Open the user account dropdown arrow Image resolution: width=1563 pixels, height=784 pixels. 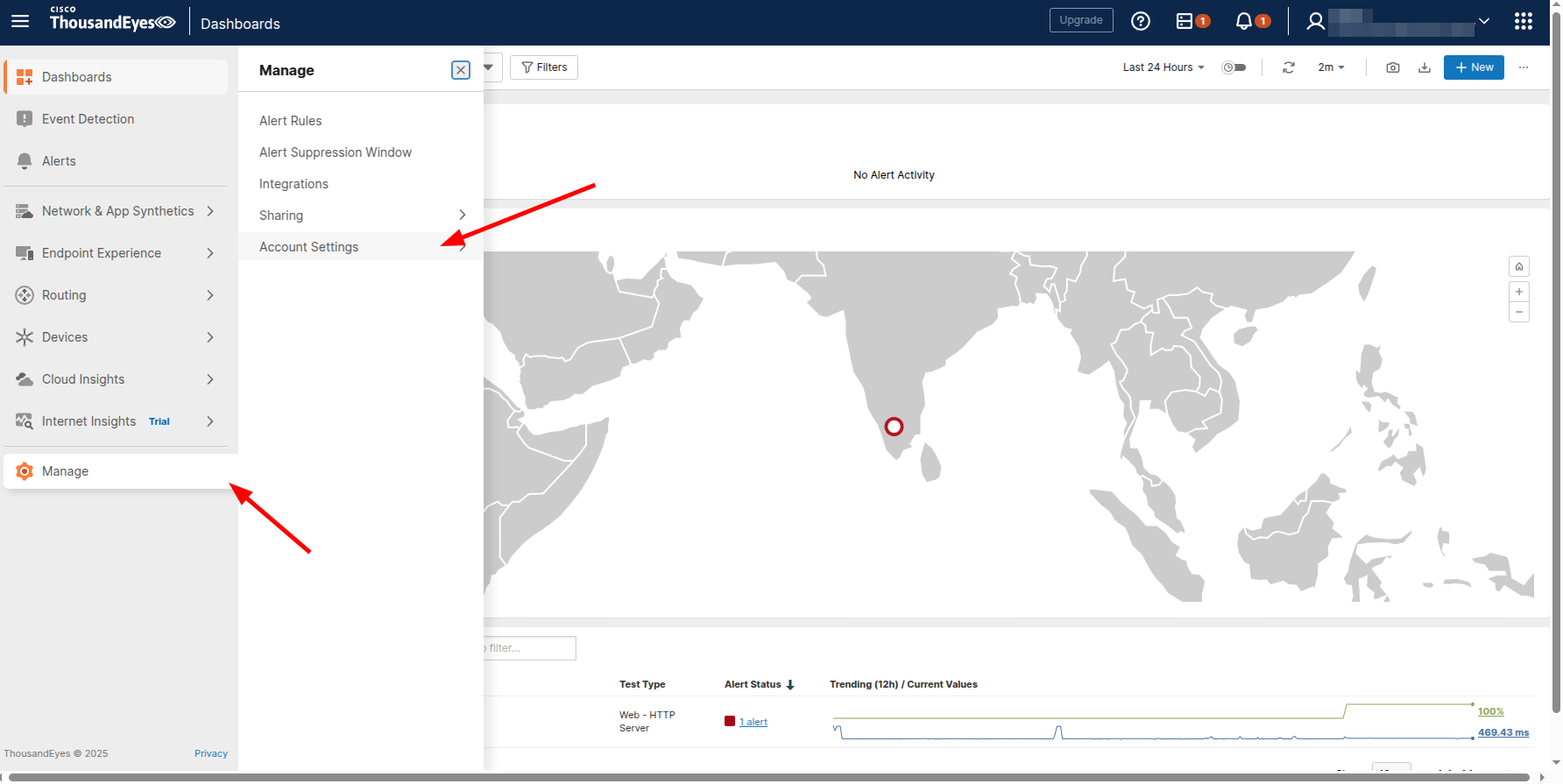[1484, 21]
